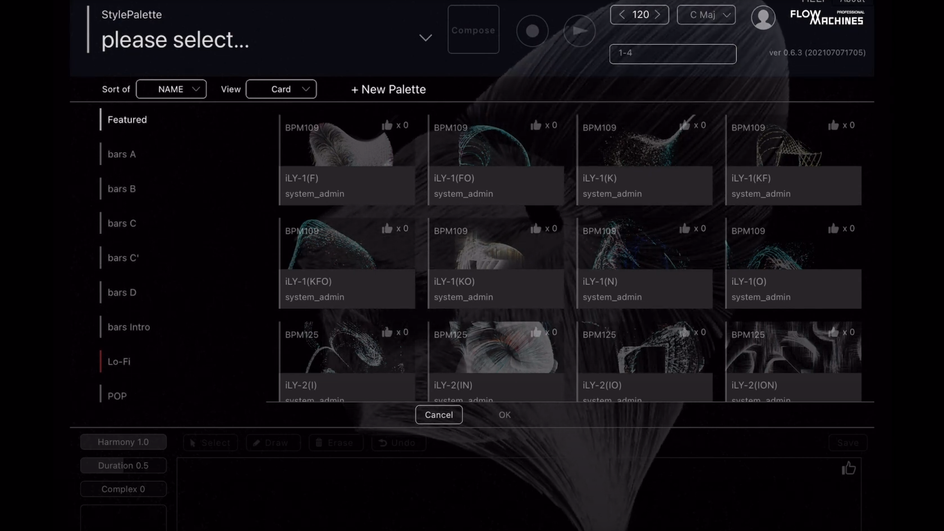Image resolution: width=944 pixels, height=531 pixels.
Task: Click the Cancel button
Action: 439,415
